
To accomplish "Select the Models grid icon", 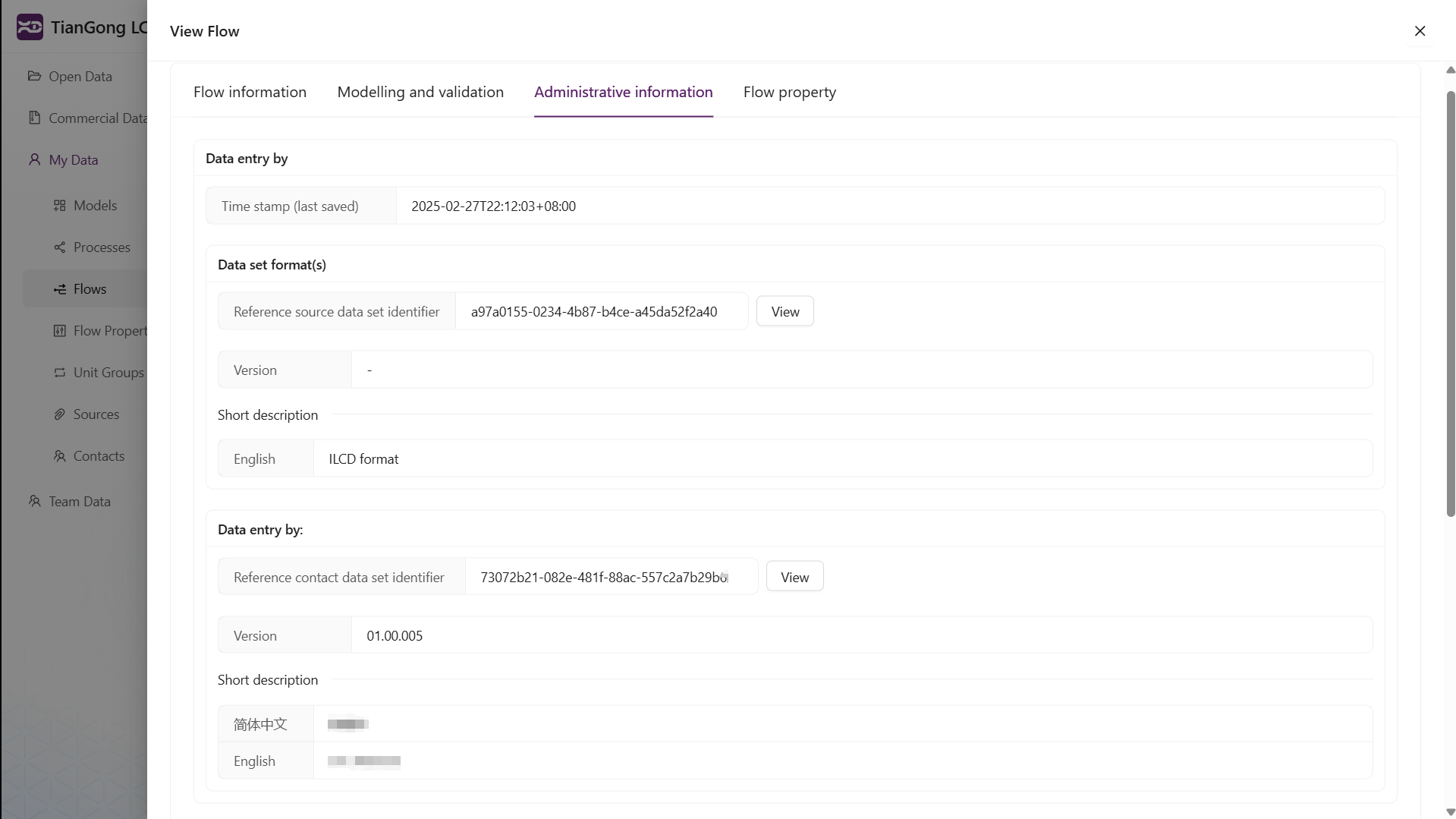I will tap(59, 206).
